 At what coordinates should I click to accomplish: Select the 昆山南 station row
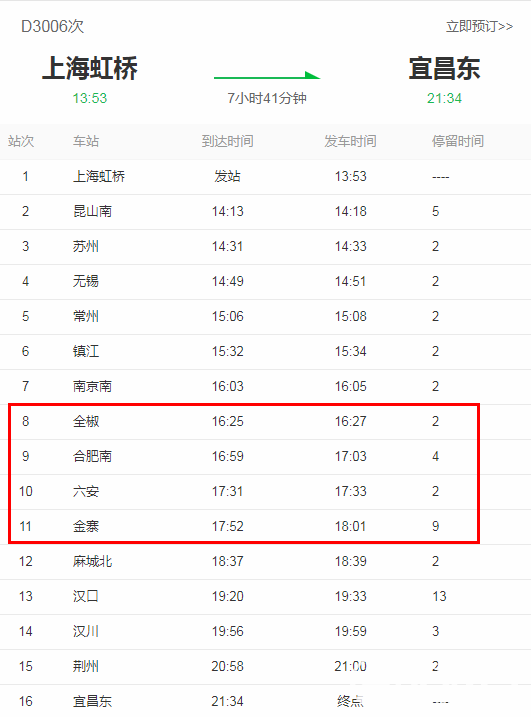coord(265,212)
